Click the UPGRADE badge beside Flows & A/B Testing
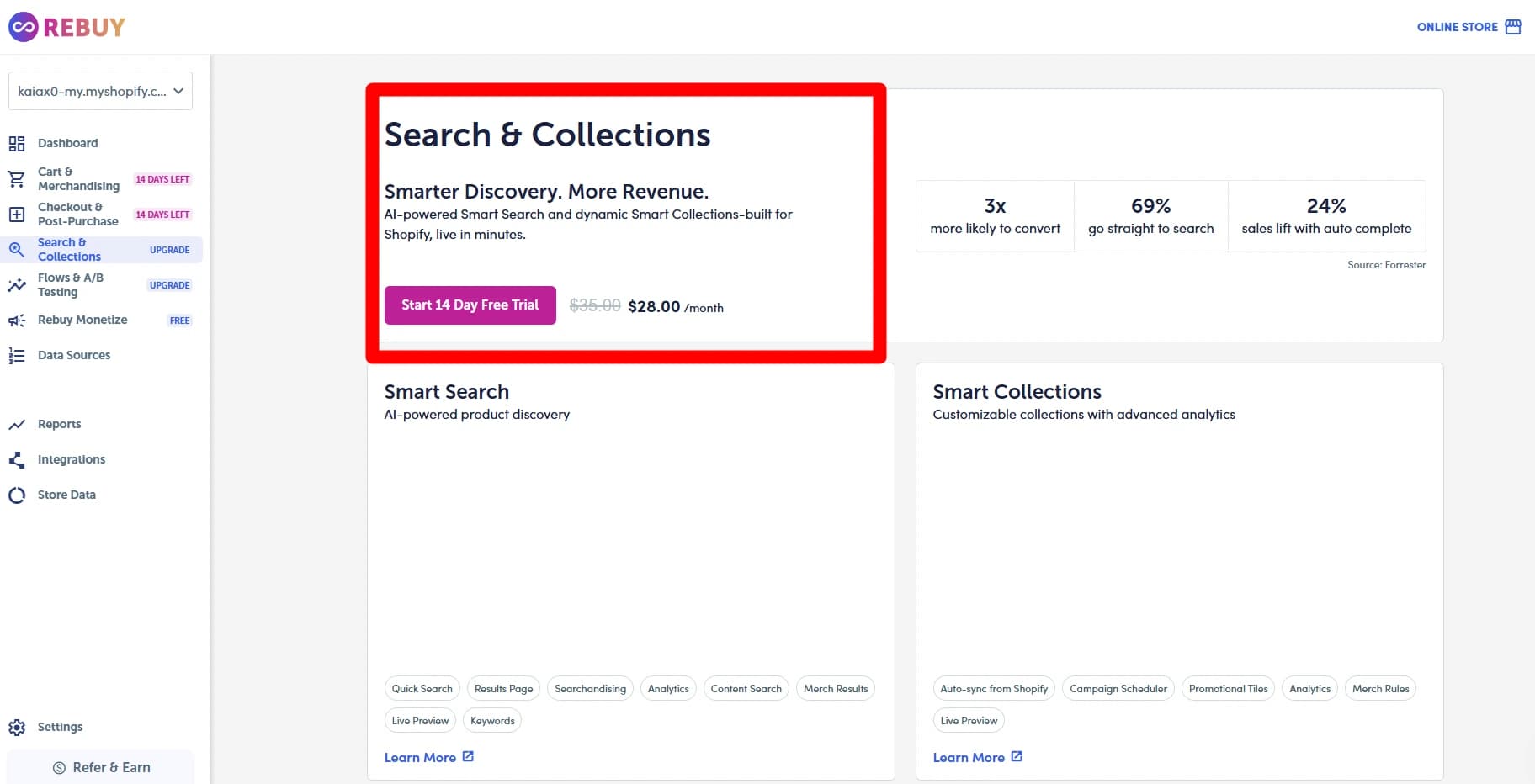The image size is (1535, 784). coord(169,285)
